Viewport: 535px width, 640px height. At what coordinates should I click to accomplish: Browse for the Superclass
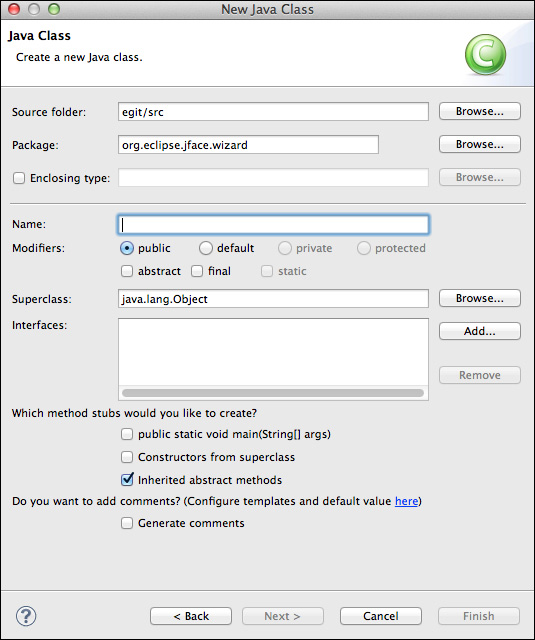(x=480, y=298)
